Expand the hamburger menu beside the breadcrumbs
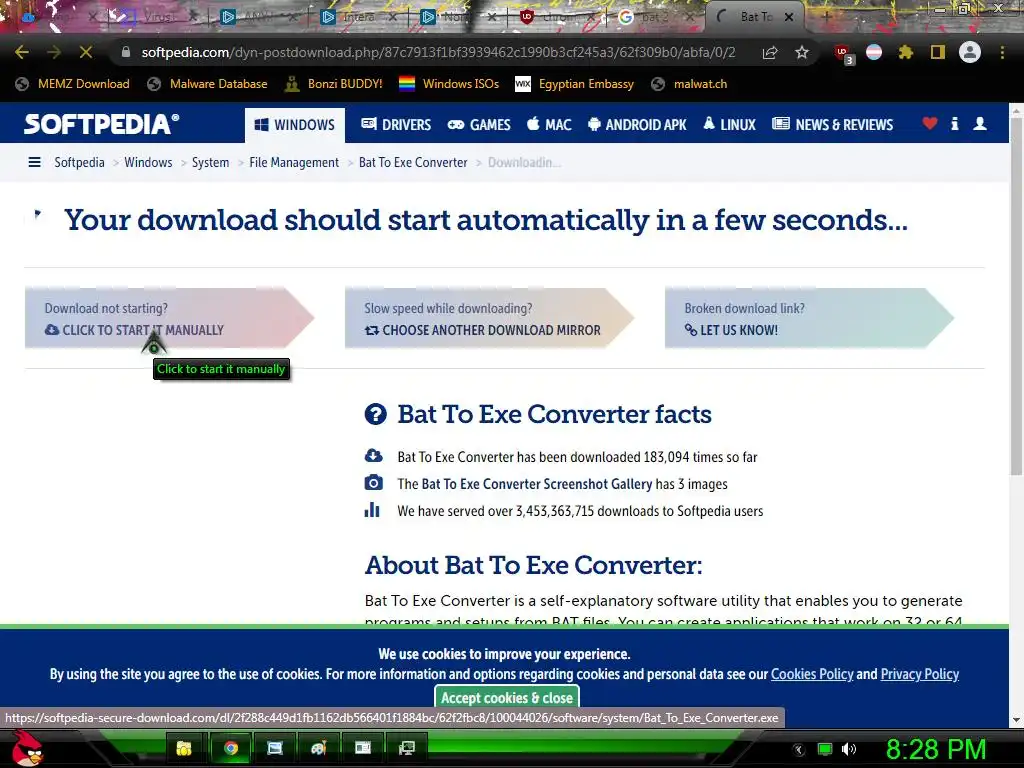The image size is (1024, 768). point(35,162)
